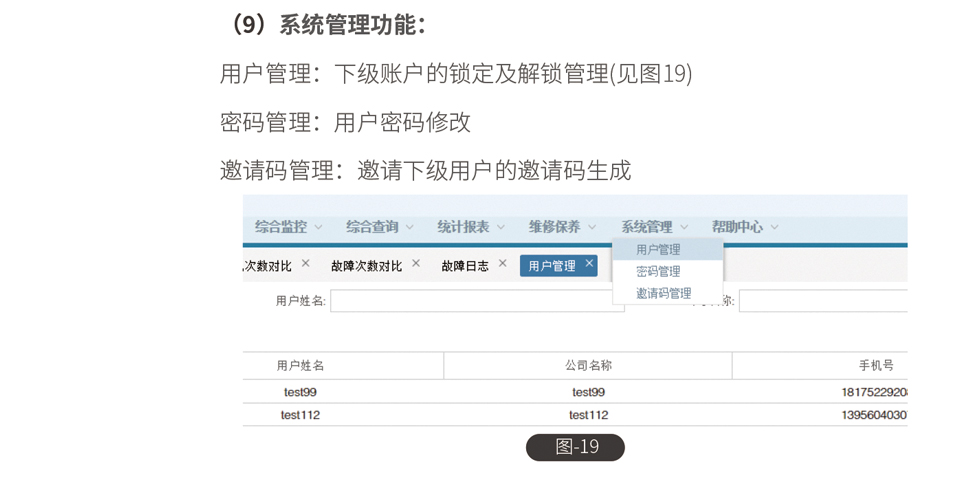Click the company name search field on right
Screen dimensions: 980x484
click(822, 301)
